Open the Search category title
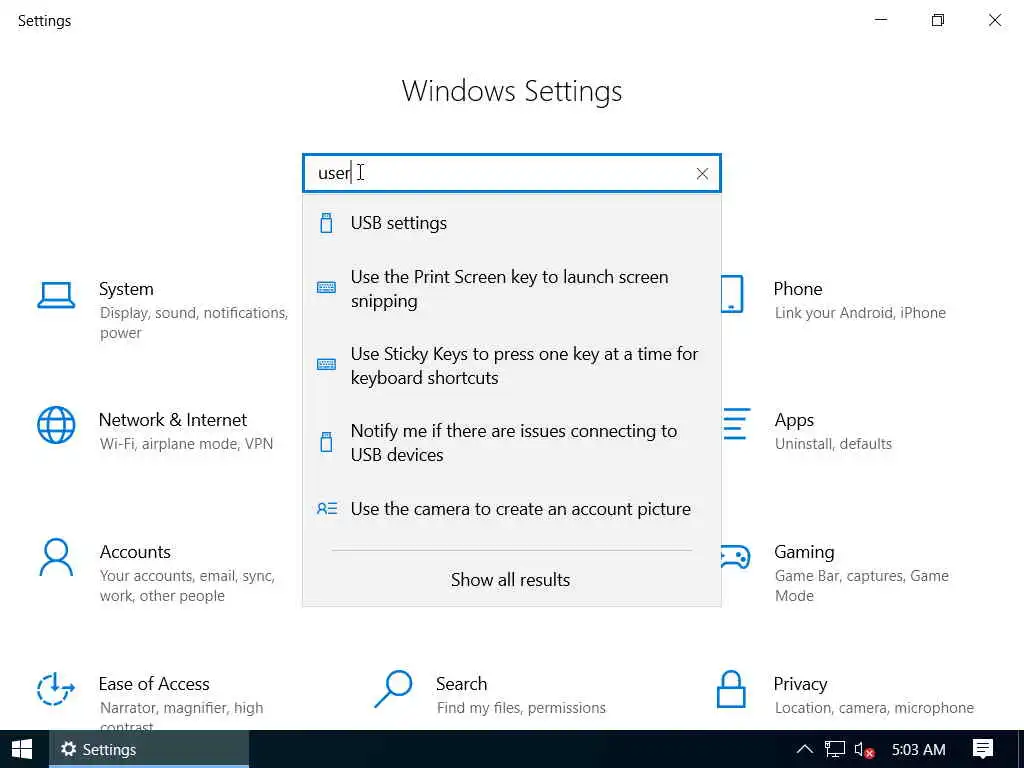Viewport: 1024px width, 768px height. 461,684
